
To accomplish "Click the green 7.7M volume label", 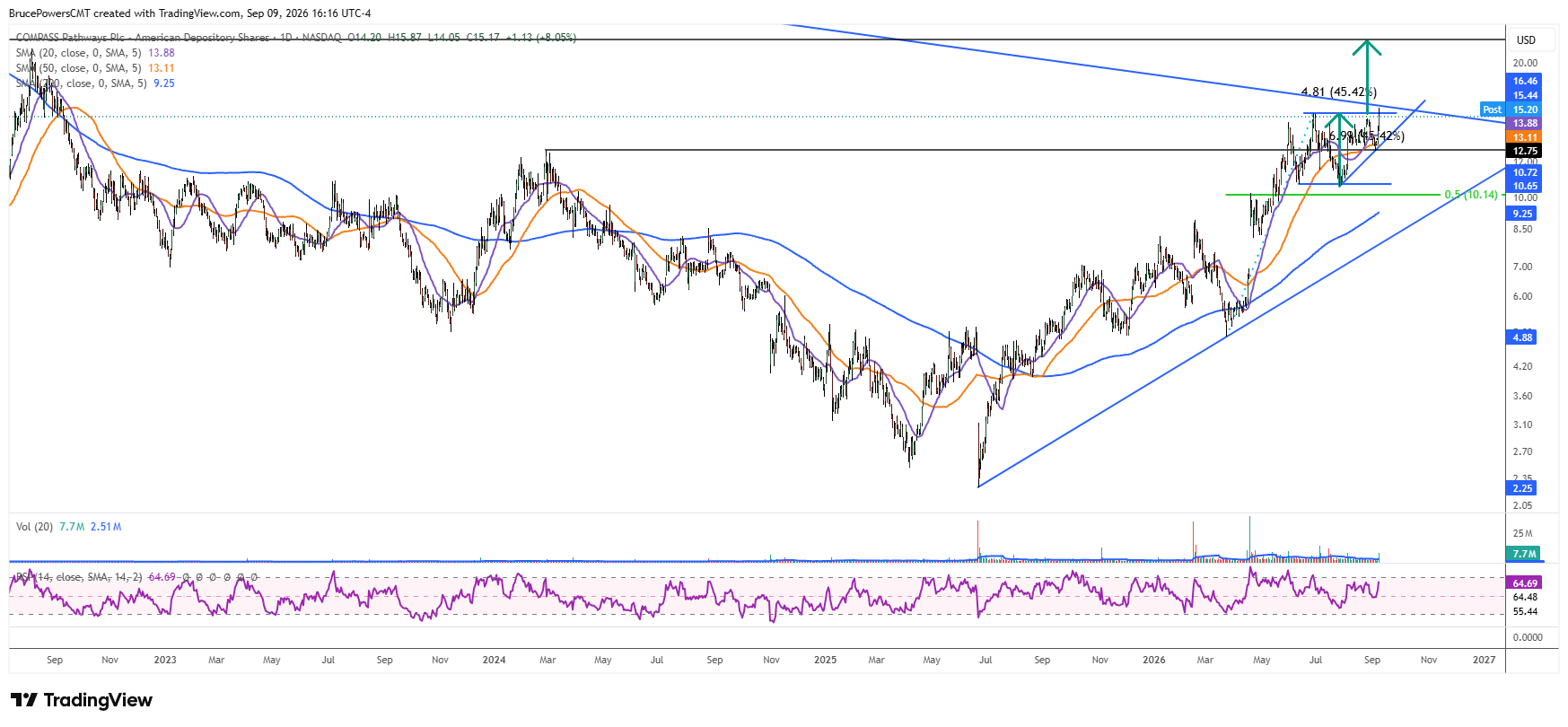I will pyautogui.click(x=1524, y=554).
